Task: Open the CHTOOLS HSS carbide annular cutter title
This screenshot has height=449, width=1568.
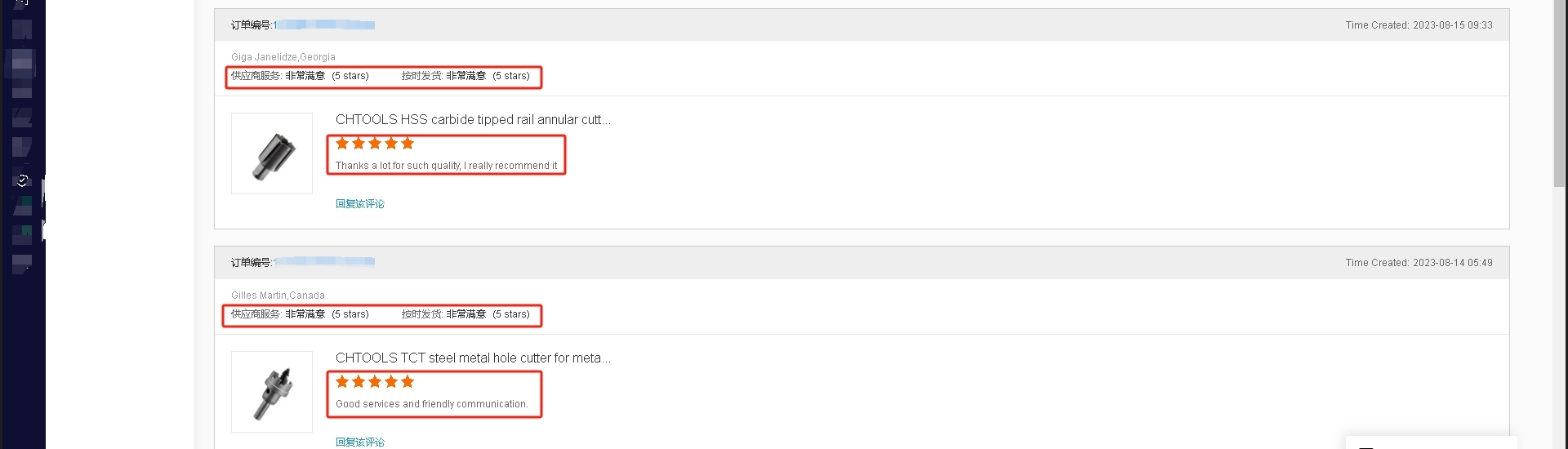Action: pyautogui.click(x=473, y=120)
